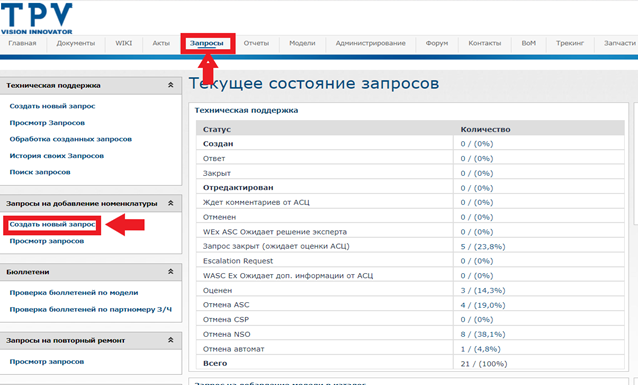Click the count for status Отредактирован

coord(477,188)
